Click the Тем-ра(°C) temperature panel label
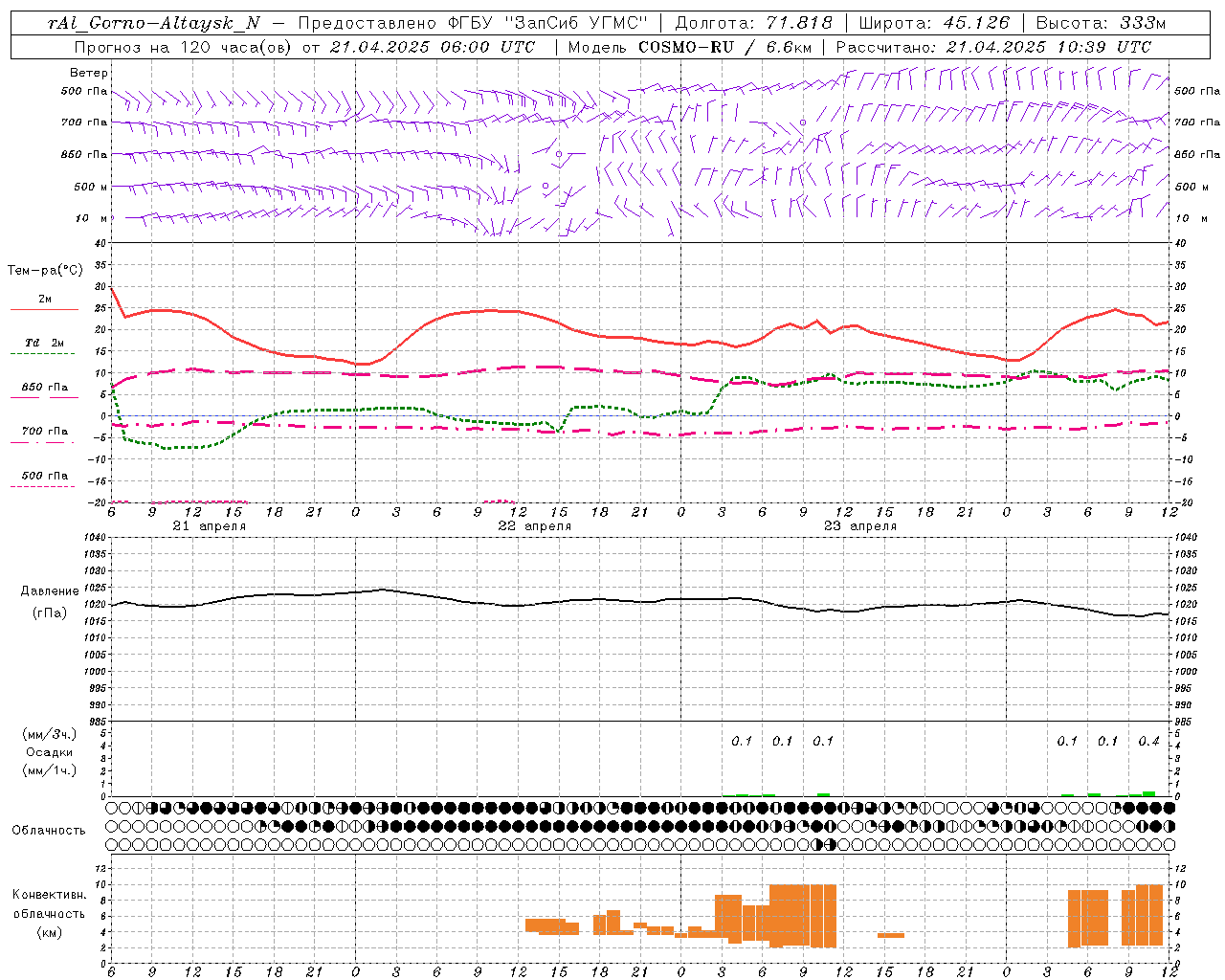The width and height of the screenshot is (1225, 980). click(x=45, y=271)
